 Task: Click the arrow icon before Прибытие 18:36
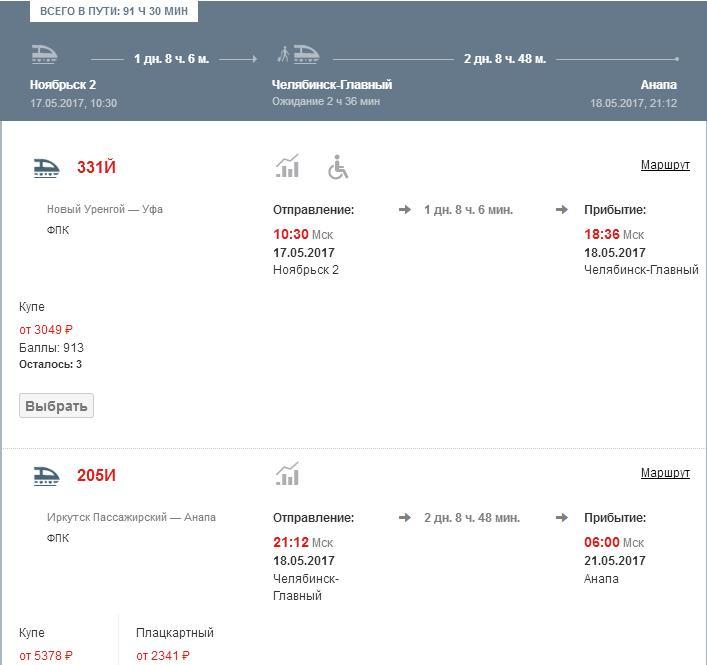coord(562,210)
